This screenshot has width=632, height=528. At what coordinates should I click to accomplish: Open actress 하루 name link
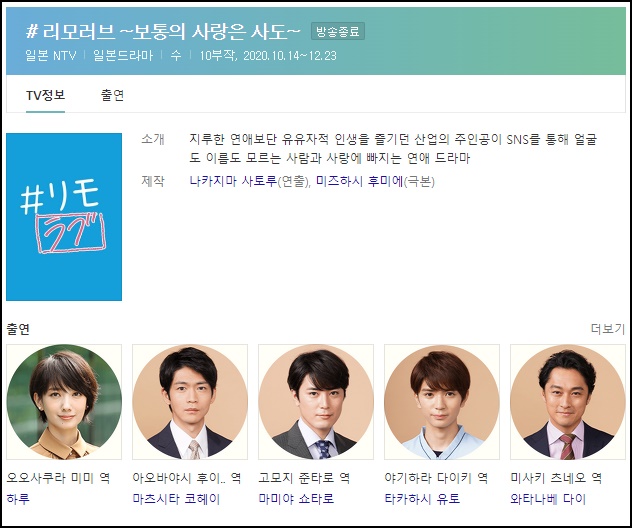[18, 499]
